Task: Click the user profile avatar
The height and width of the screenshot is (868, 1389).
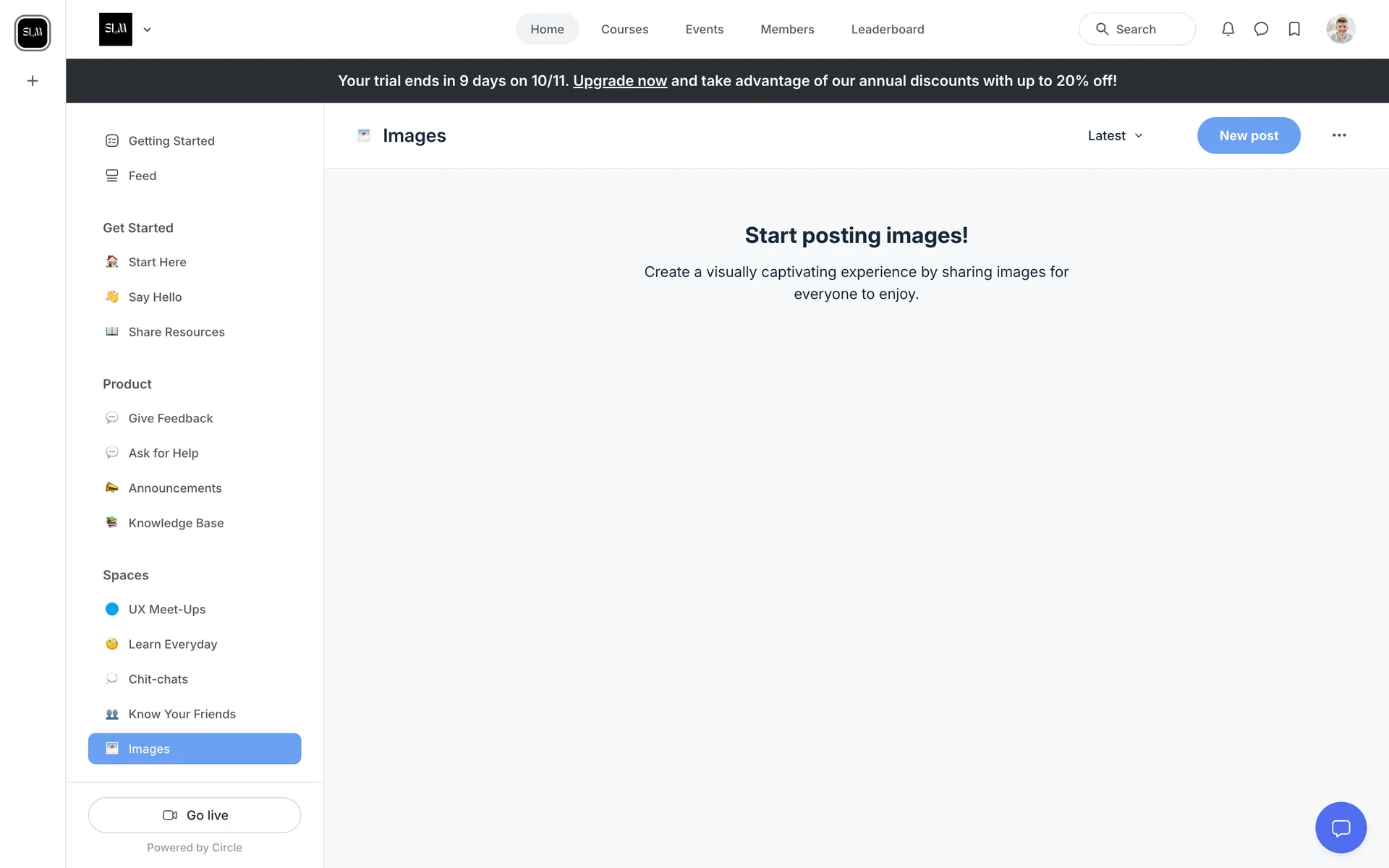Action: 1341,29
